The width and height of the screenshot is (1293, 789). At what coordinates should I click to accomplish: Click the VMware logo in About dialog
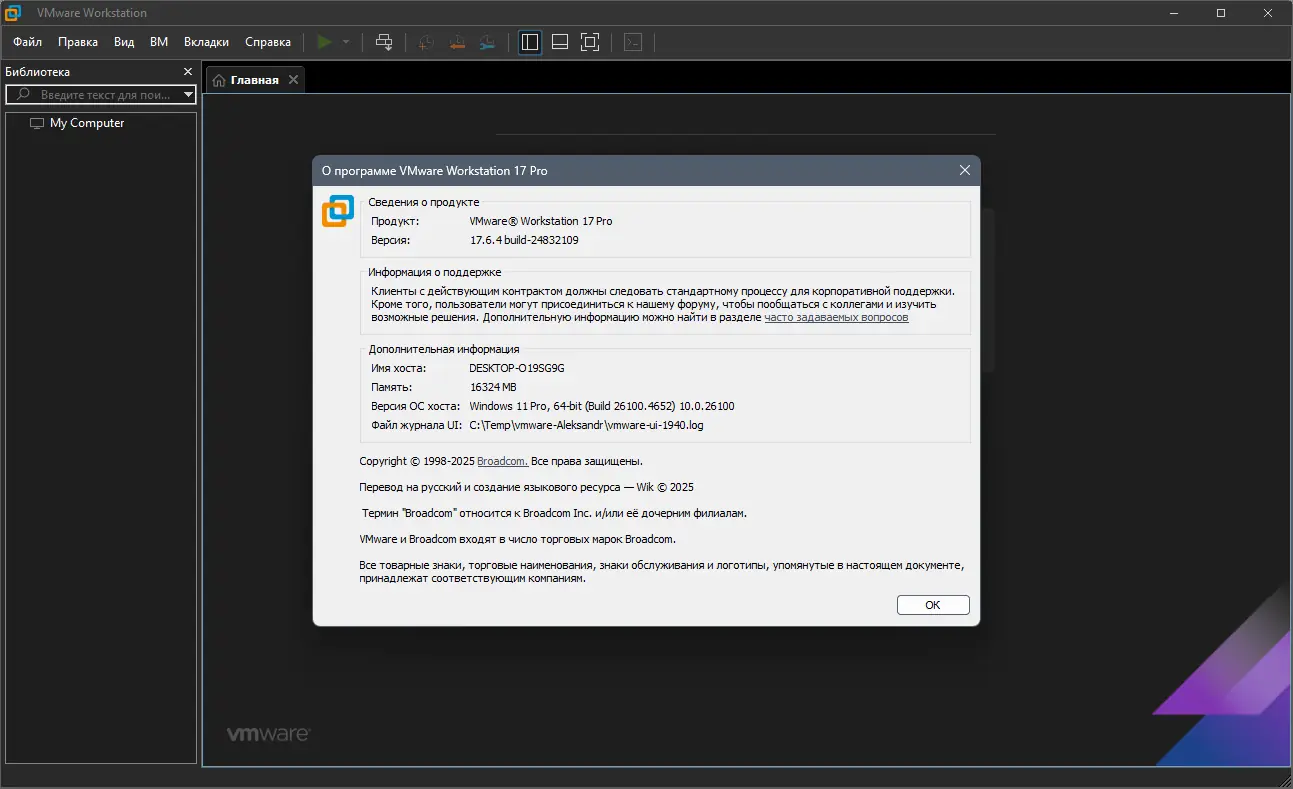point(338,211)
